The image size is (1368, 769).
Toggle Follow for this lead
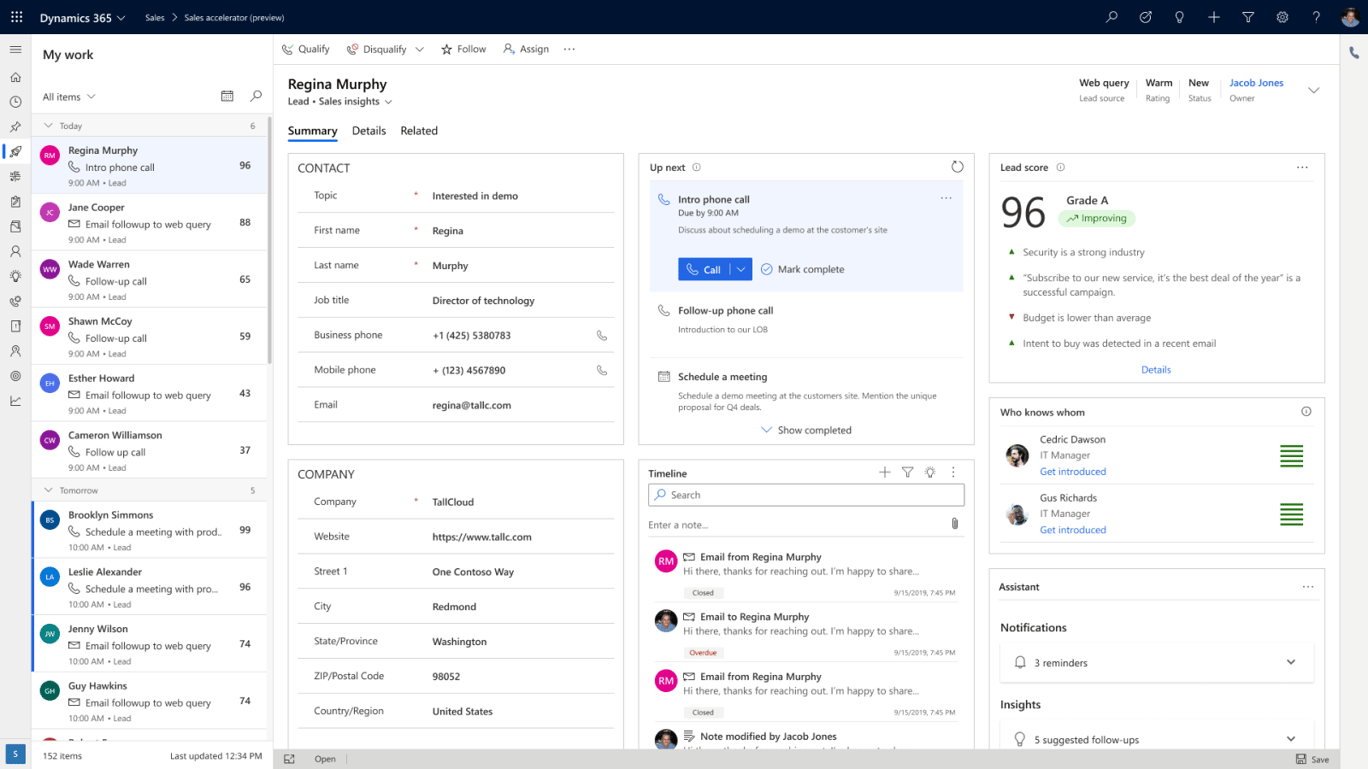point(463,48)
